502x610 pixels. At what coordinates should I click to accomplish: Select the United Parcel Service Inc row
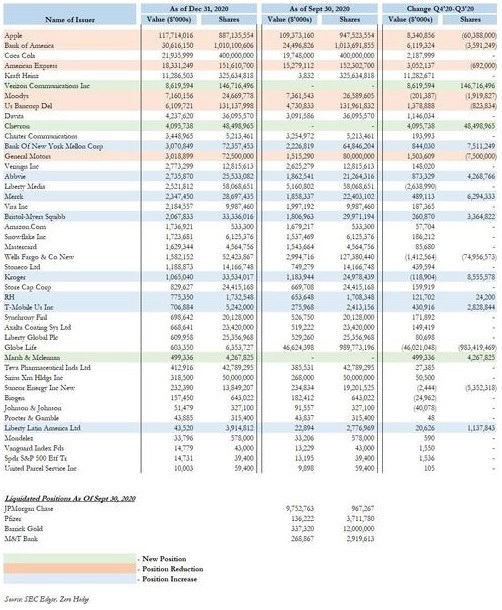250,468
